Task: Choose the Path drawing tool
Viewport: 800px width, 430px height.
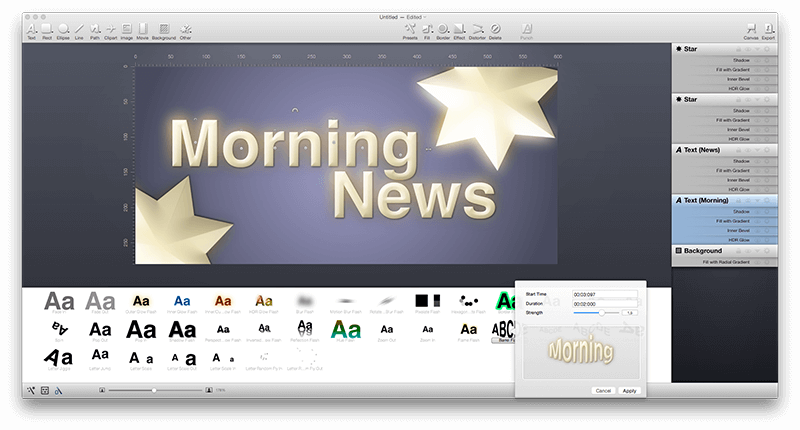Action: (95, 31)
